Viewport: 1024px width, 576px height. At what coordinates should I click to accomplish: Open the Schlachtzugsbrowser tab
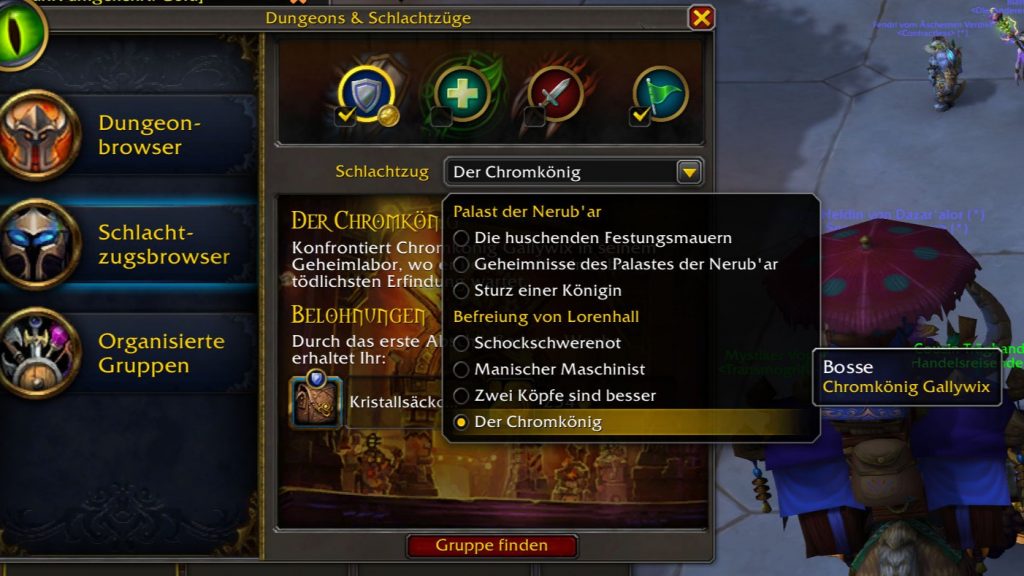click(129, 244)
